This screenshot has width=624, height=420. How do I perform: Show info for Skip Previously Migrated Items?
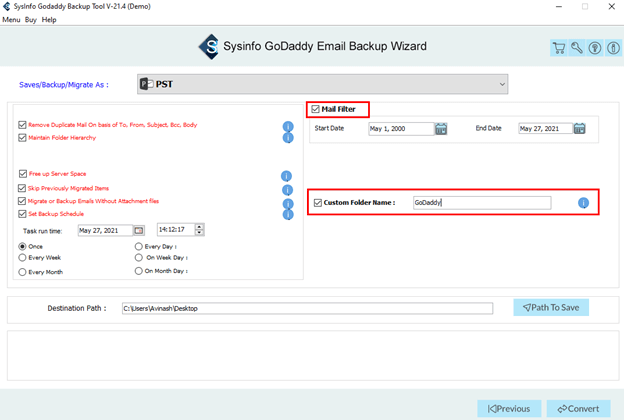[287, 190]
